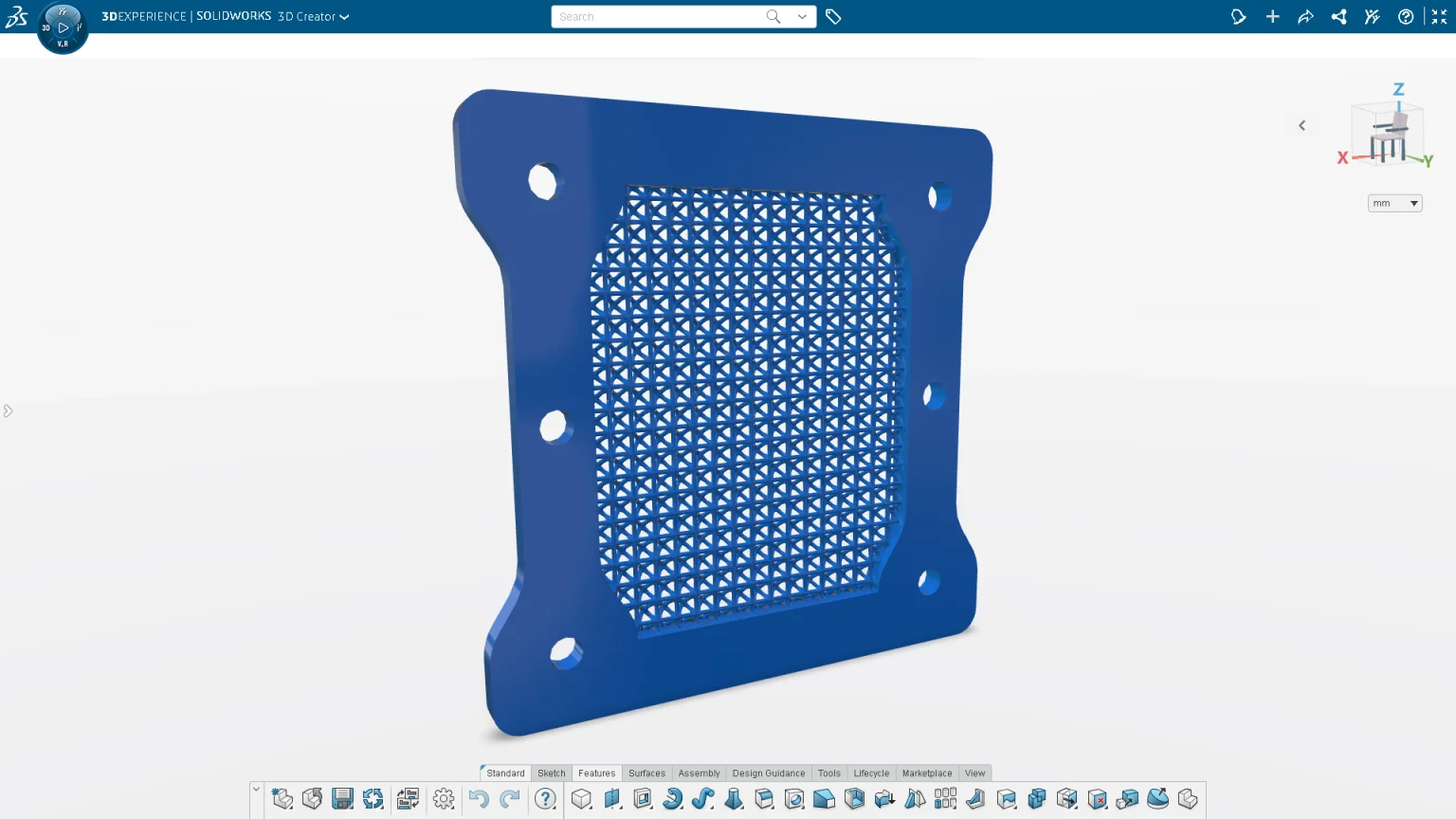Click the Undo arrow
The image size is (1456, 819).
coord(479,799)
